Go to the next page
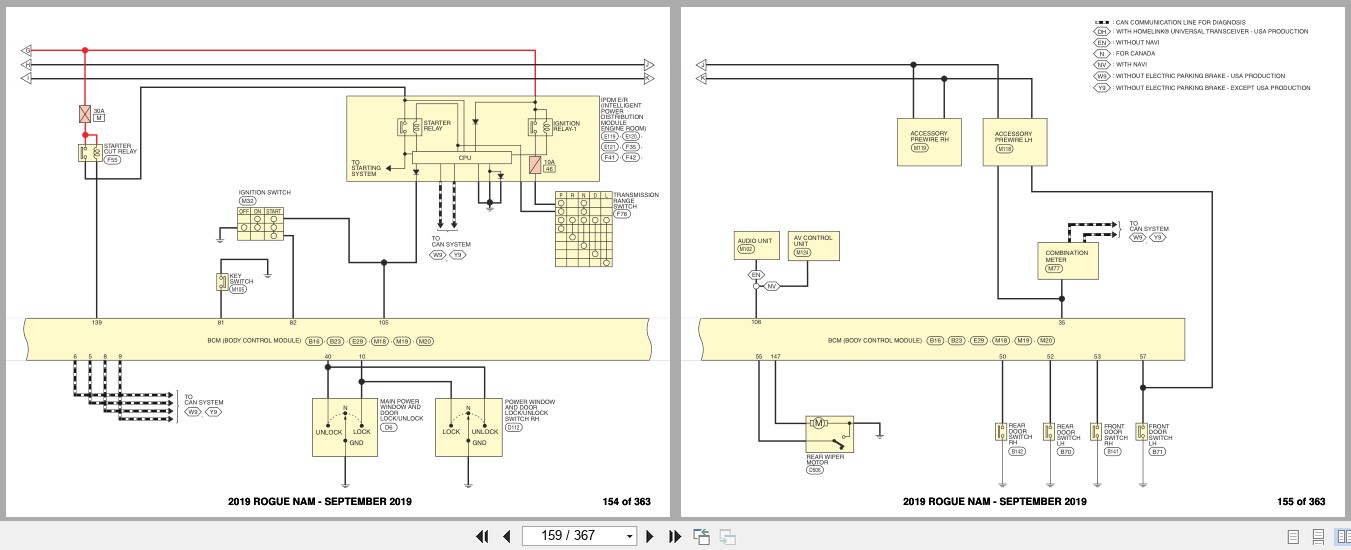The image size is (1351, 550). [650, 536]
